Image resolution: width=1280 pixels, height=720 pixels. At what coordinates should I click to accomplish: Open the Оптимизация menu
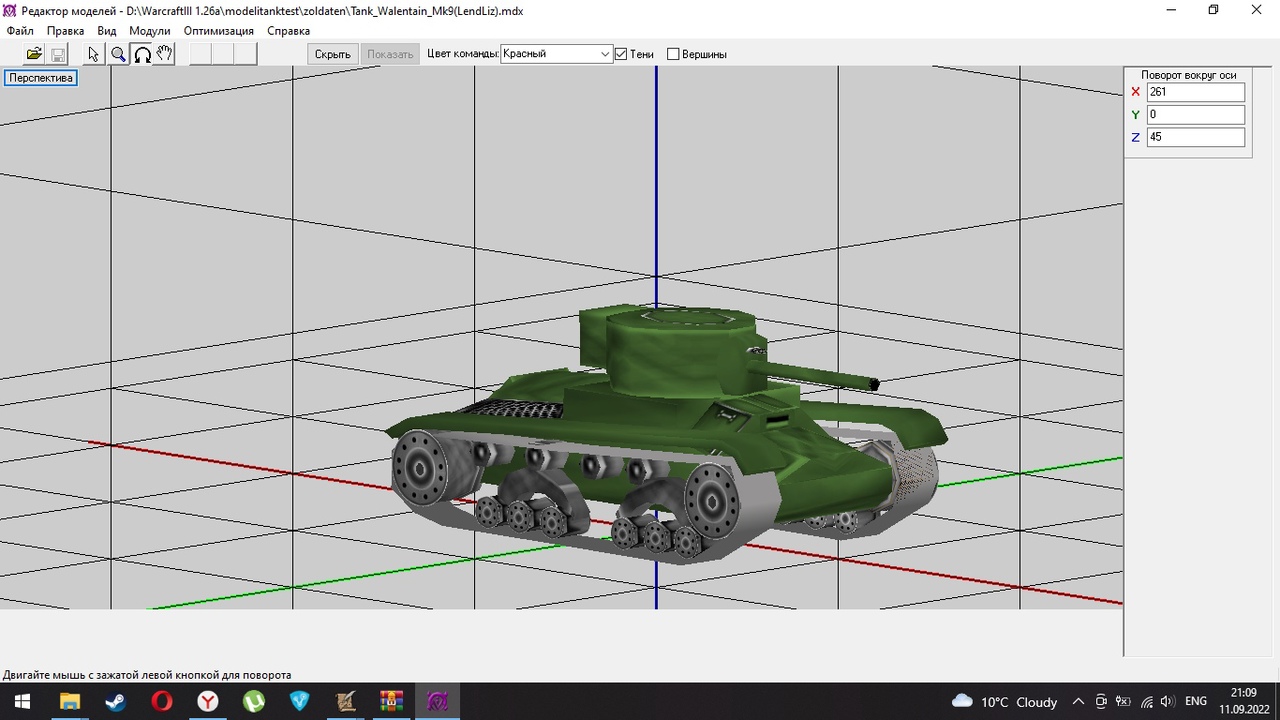pyautogui.click(x=219, y=31)
